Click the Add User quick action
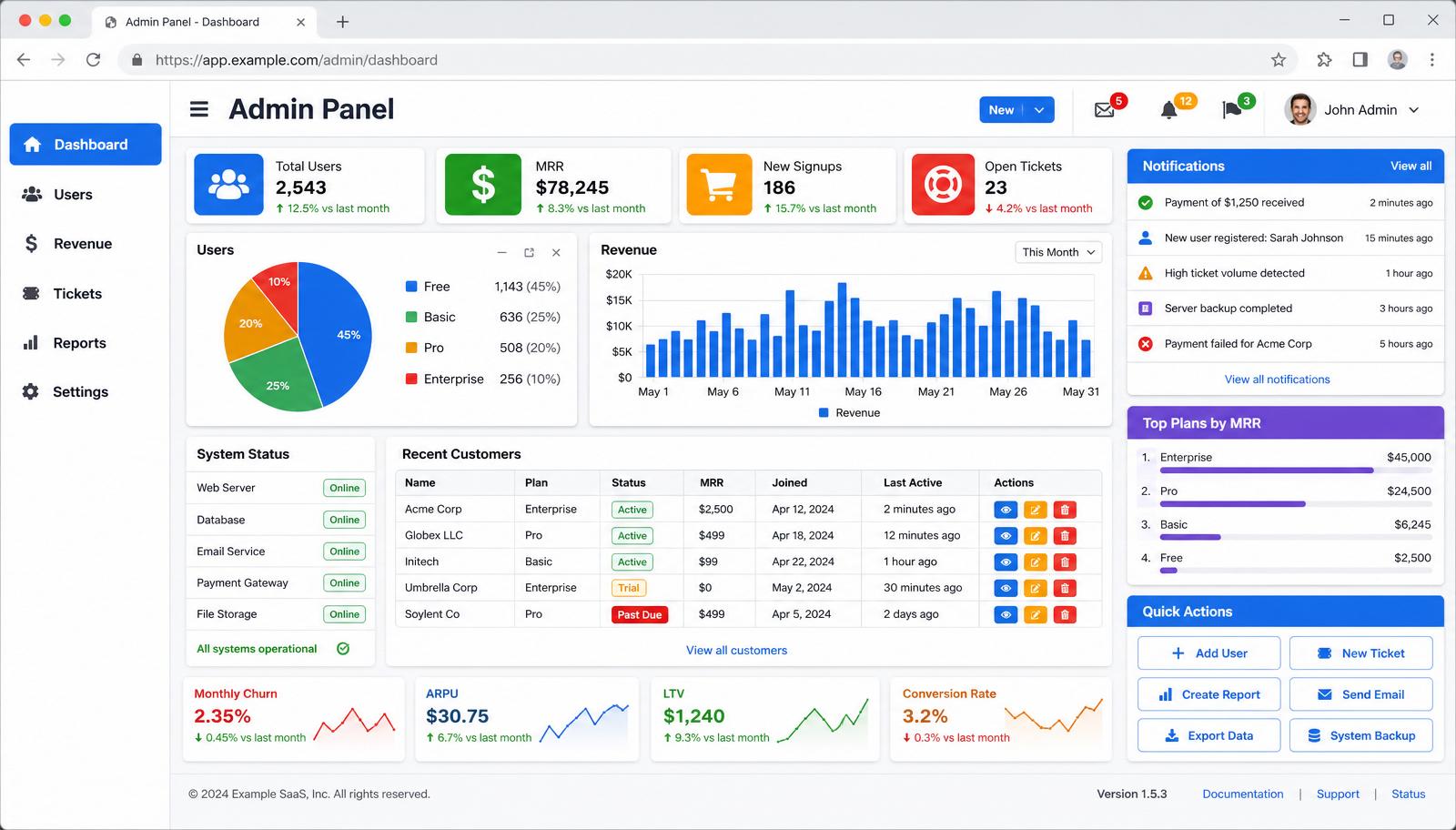Screen dimensions: 1456x830 coord(1208,653)
